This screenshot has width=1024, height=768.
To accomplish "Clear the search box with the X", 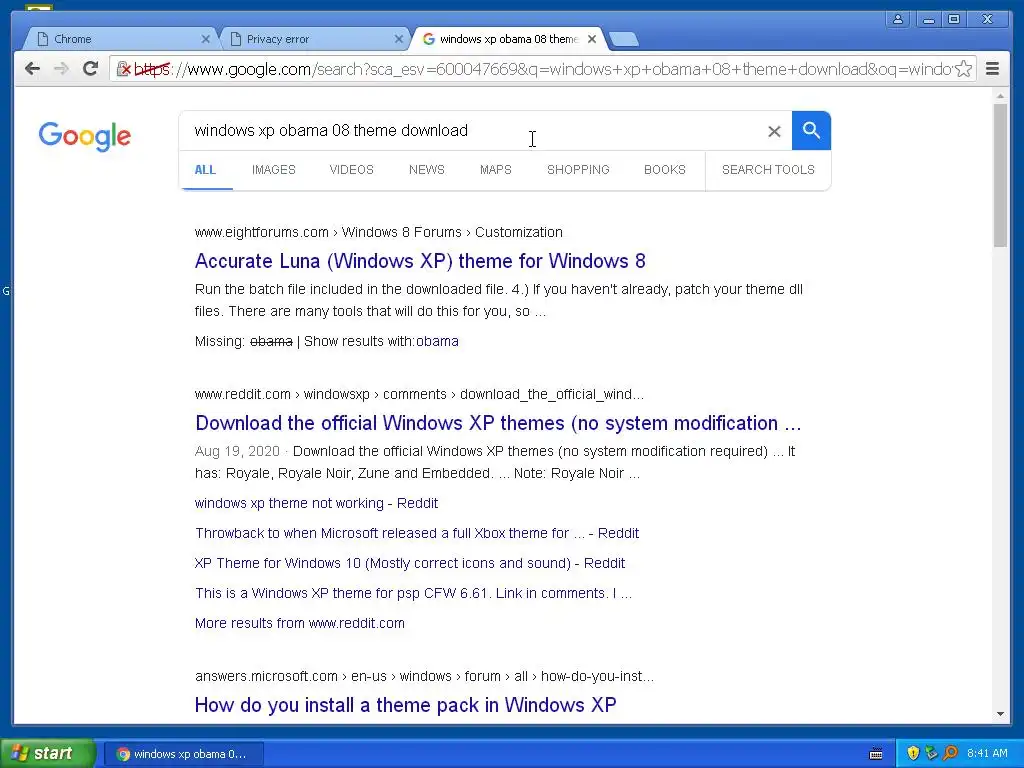I will [774, 131].
